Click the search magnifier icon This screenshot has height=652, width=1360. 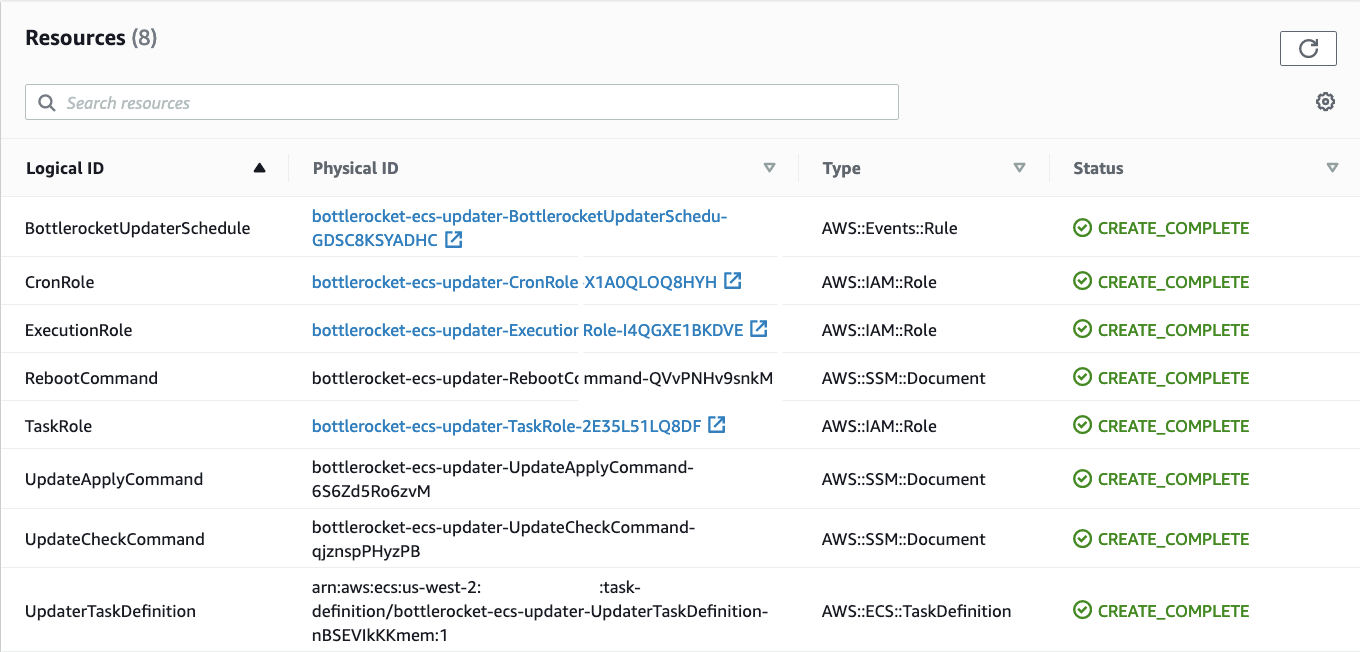coord(46,103)
